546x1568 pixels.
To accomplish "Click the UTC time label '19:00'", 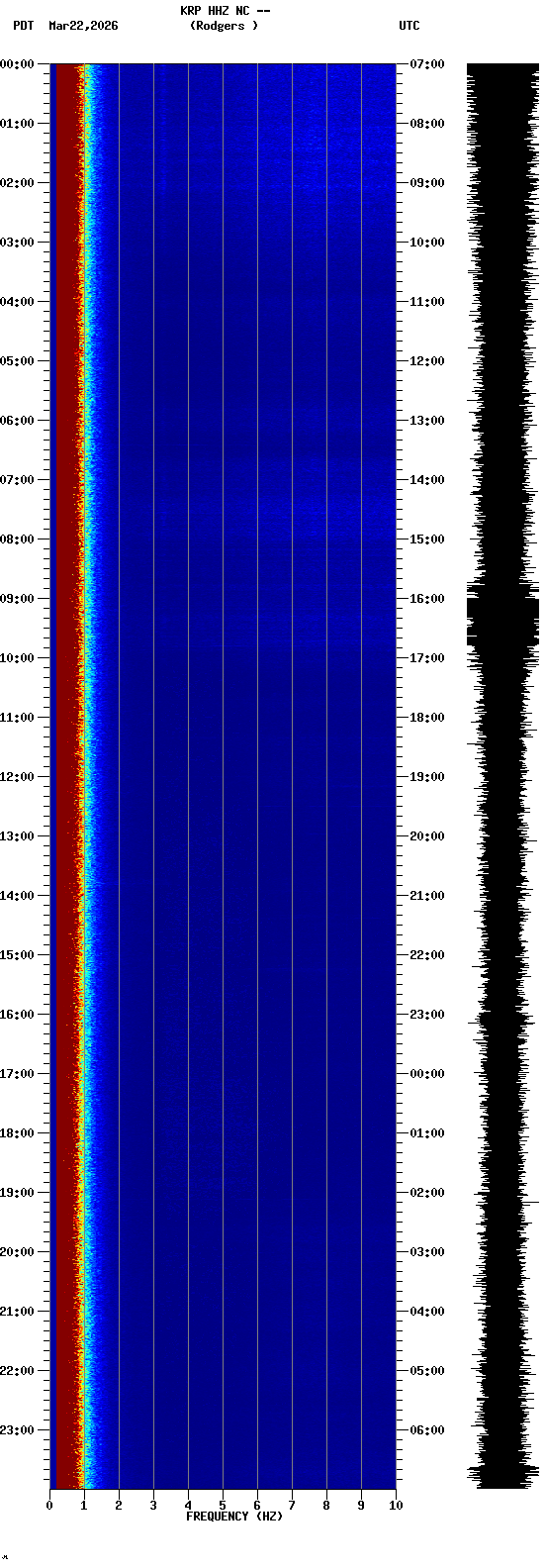I will [427, 777].
